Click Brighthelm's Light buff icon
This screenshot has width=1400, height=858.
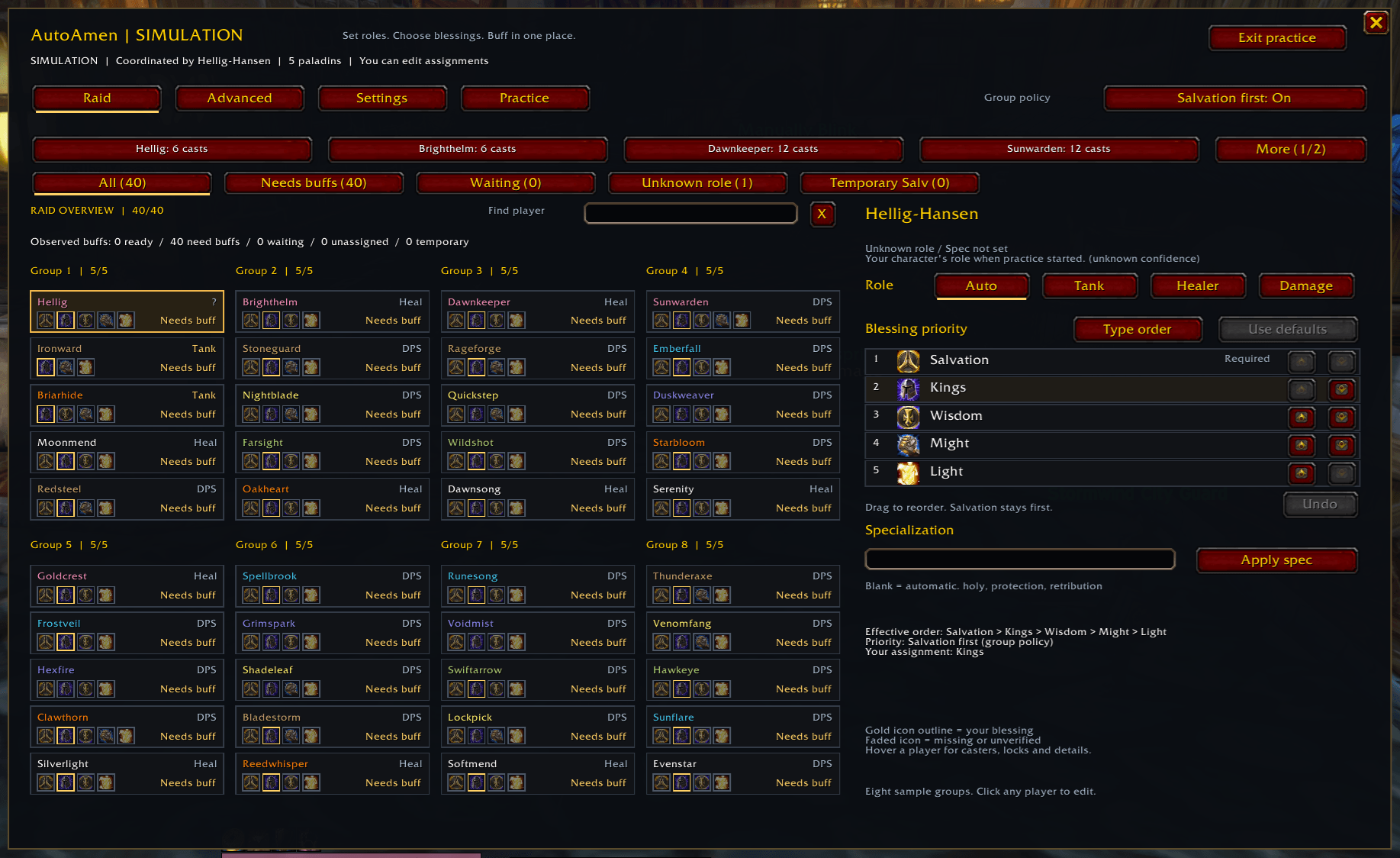(x=311, y=321)
